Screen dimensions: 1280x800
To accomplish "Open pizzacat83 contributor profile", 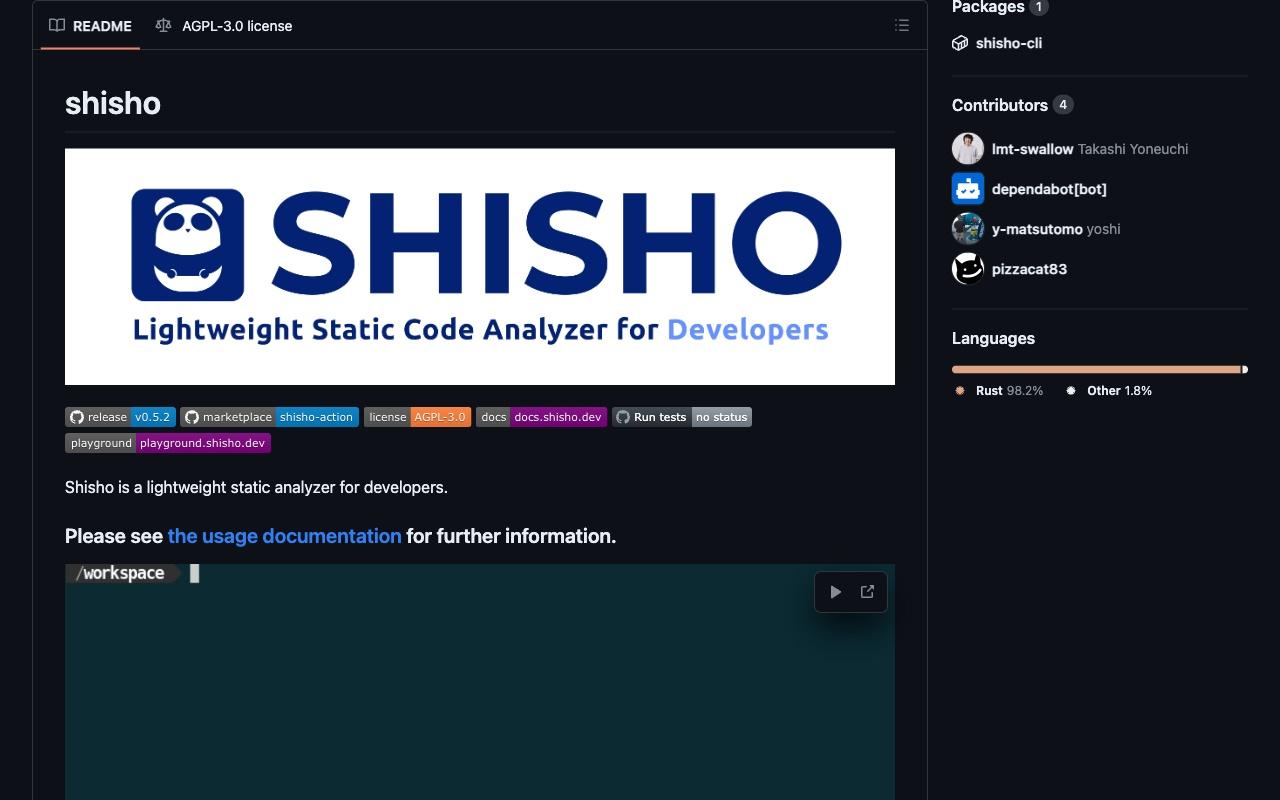I will pyautogui.click(x=1029, y=269).
